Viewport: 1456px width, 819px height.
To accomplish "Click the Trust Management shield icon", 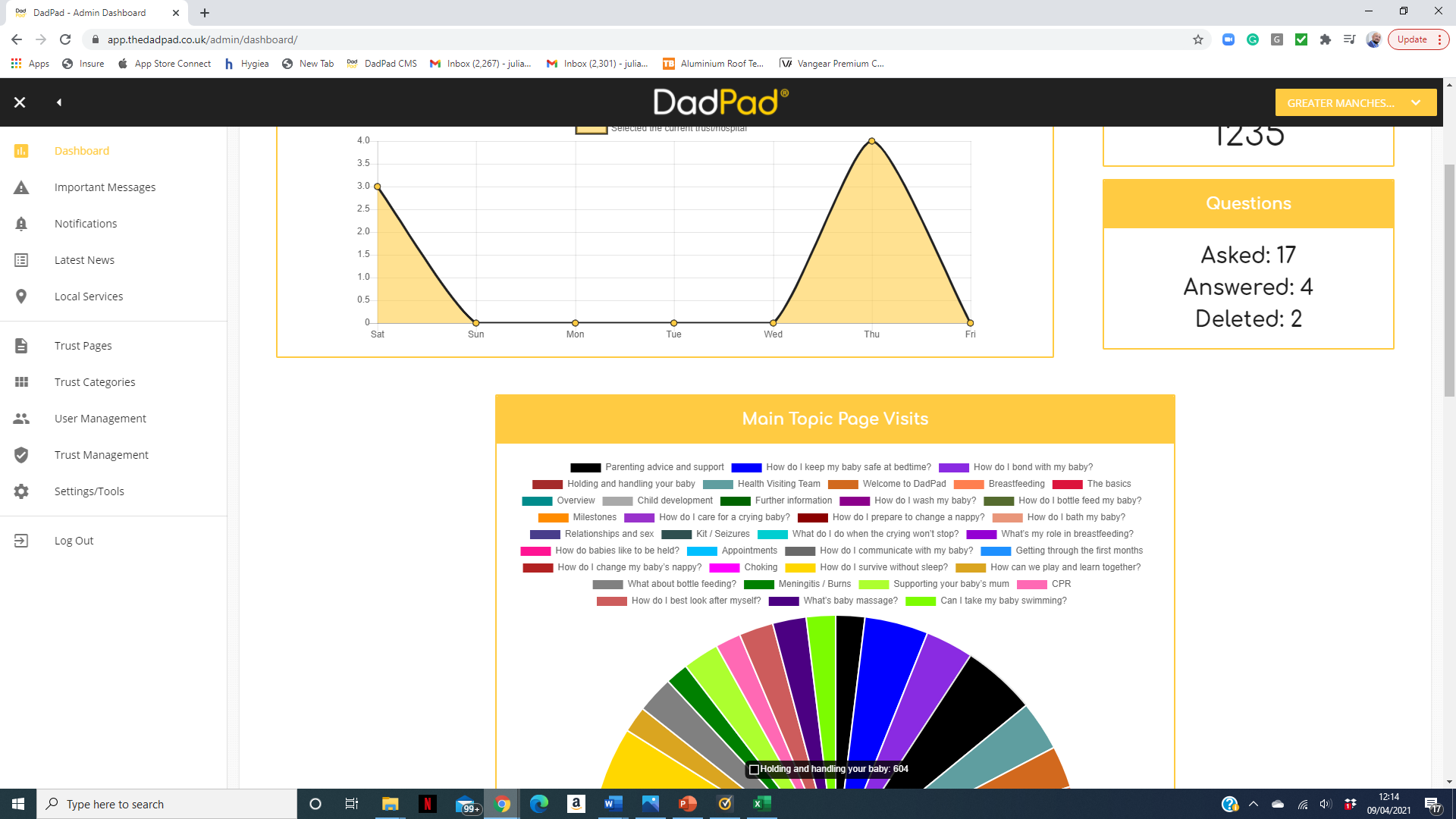I will click(x=21, y=455).
